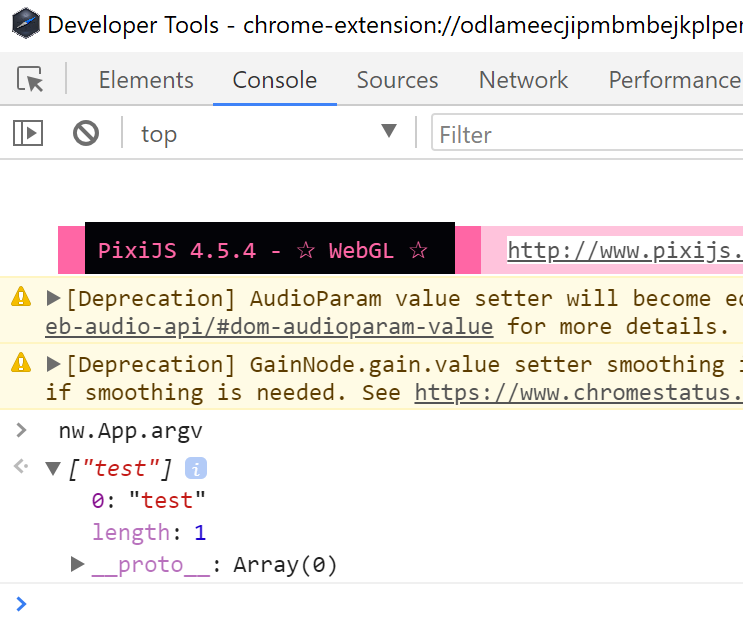Expand the AudioParam deprecation message
743x639 pixels.
54,298
